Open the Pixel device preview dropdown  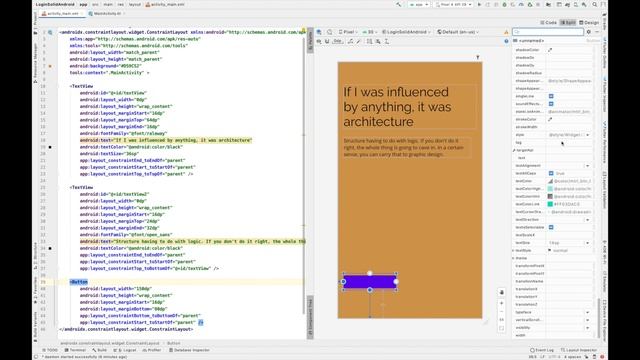point(348,32)
